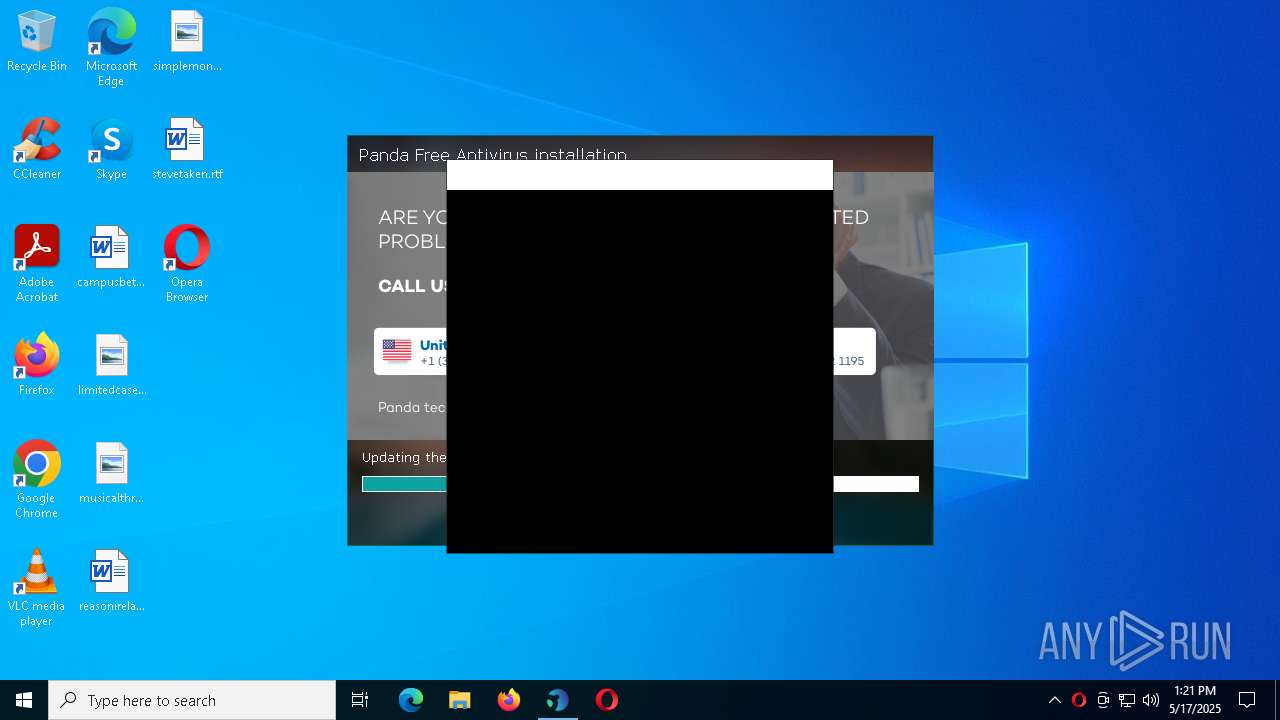This screenshot has width=1280, height=720.
Task: Open the volume control tray icon
Action: point(1151,700)
